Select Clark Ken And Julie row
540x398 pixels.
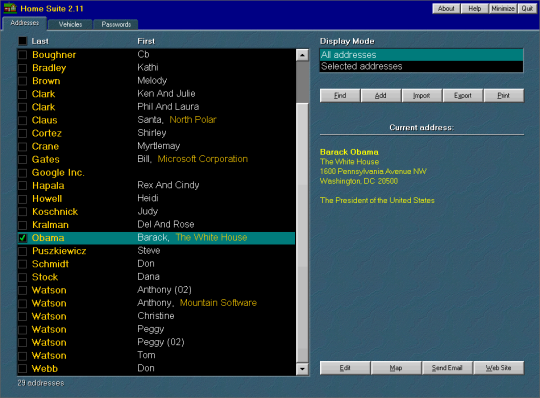[156, 94]
